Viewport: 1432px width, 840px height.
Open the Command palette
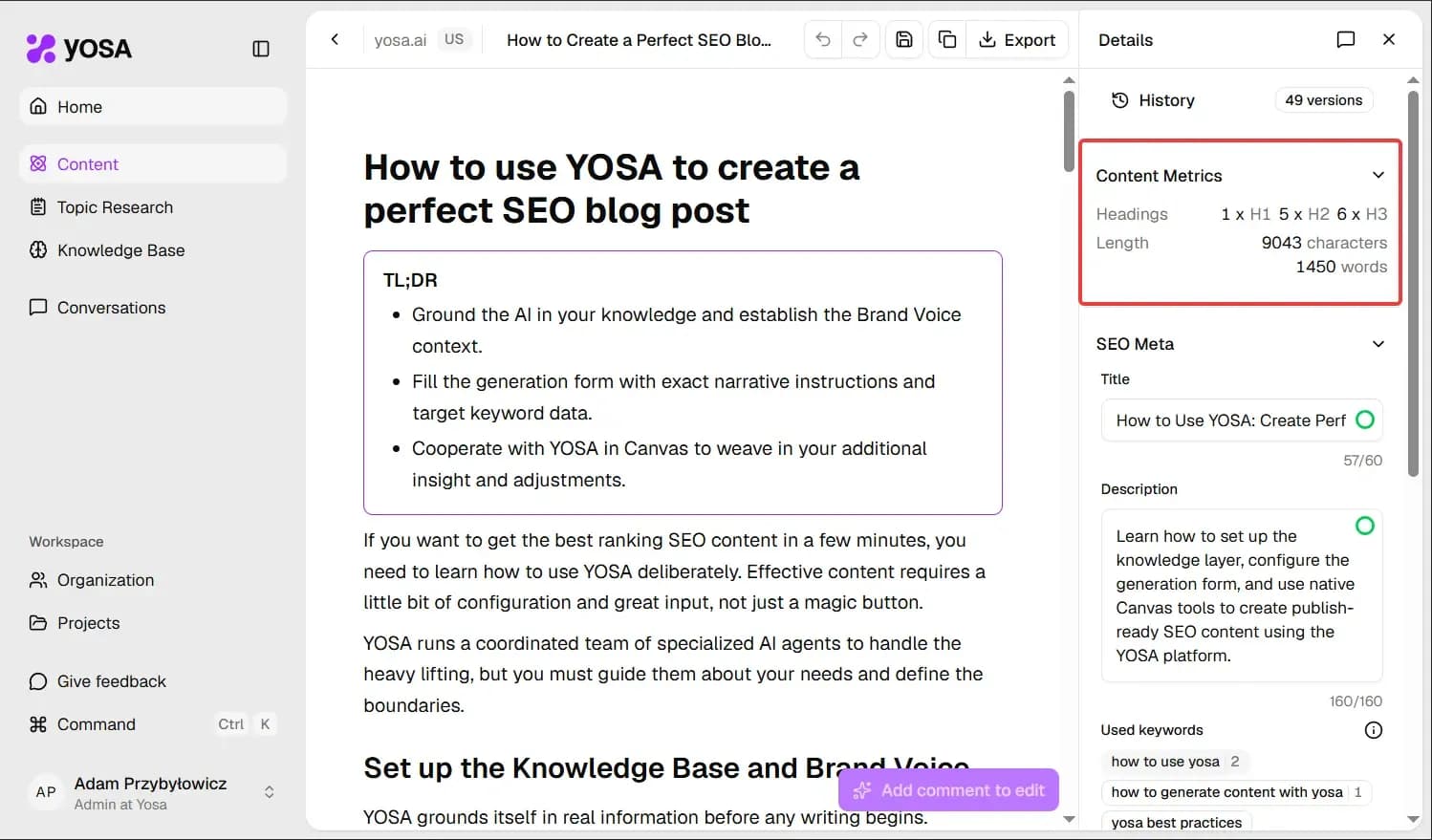tap(153, 724)
